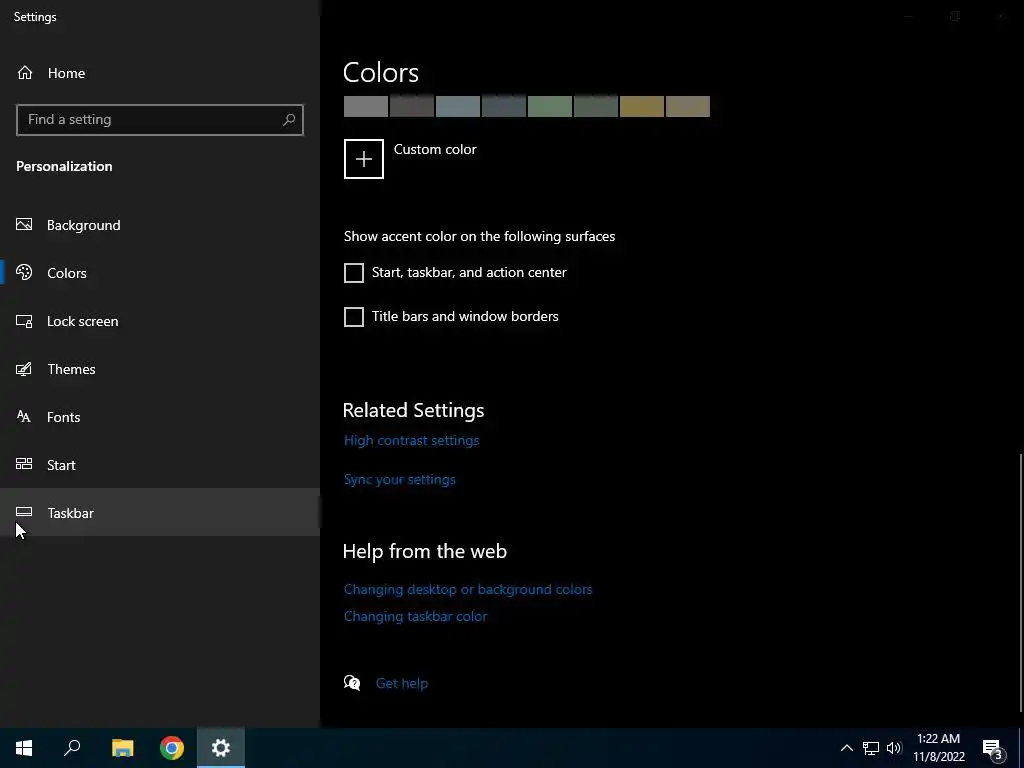The height and width of the screenshot is (768, 1024).
Task: Click the Taskbar icon in sidebar
Action: point(24,512)
